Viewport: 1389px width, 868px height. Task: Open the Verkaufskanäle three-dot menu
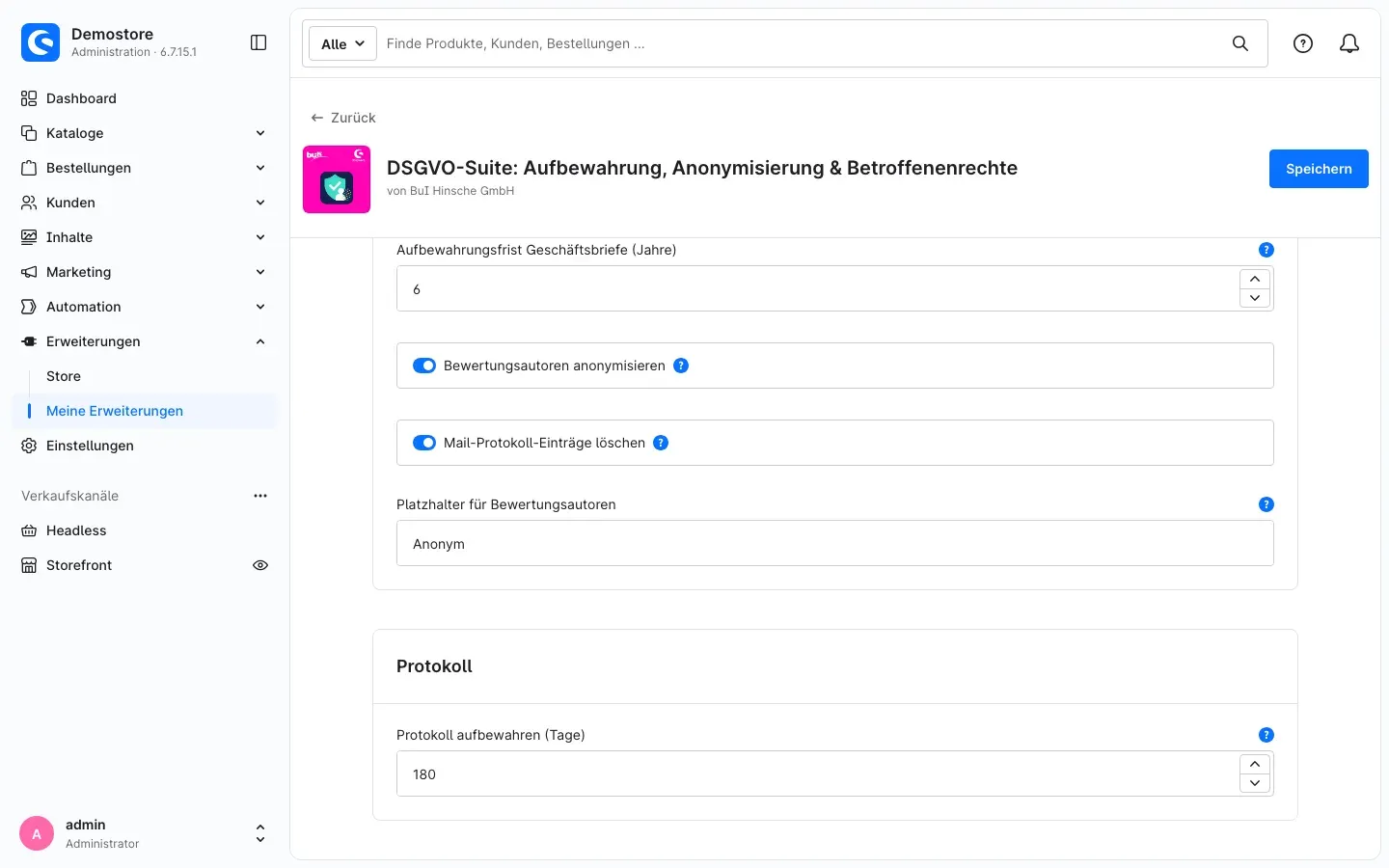[x=260, y=496]
